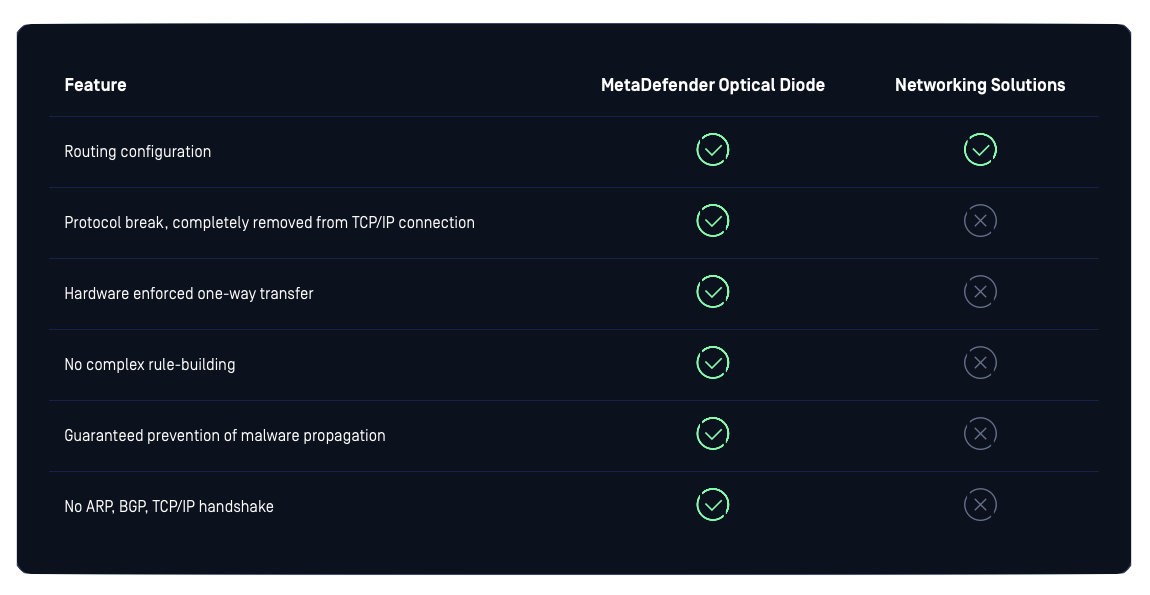Click the Networking Solutions checkmark for Routing configuration
Screen dimensions: 1150x595
tap(980, 150)
